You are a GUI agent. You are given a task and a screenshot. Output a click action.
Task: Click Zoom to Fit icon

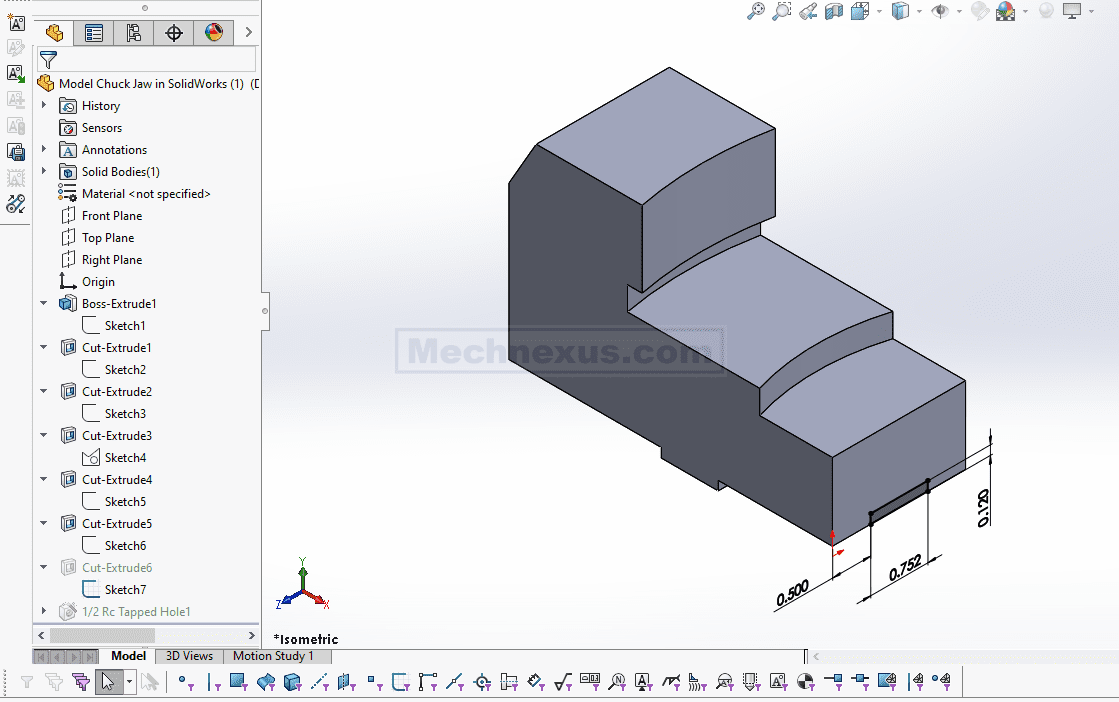pos(755,11)
